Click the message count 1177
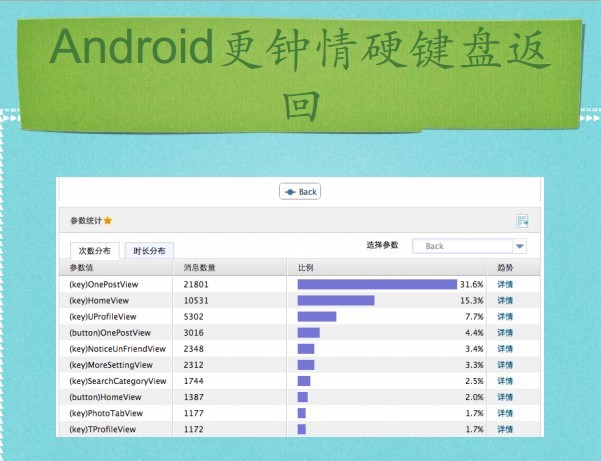Screen dimensions: 601x461 click(194, 413)
